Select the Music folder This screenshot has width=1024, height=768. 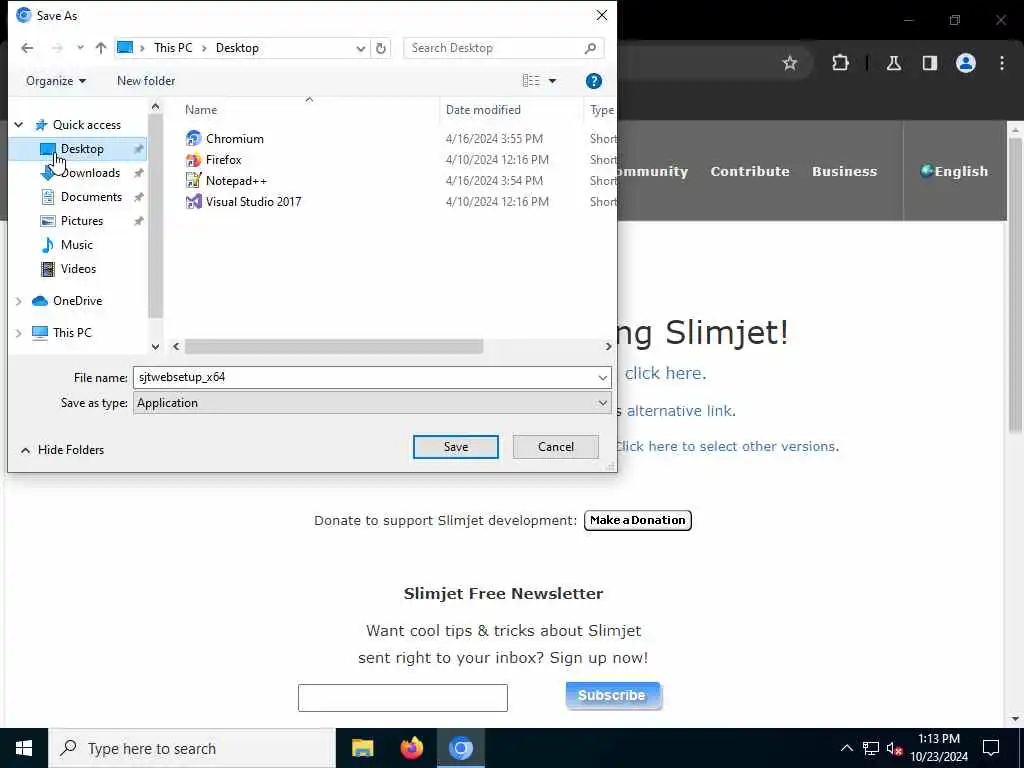(x=76, y=245)
